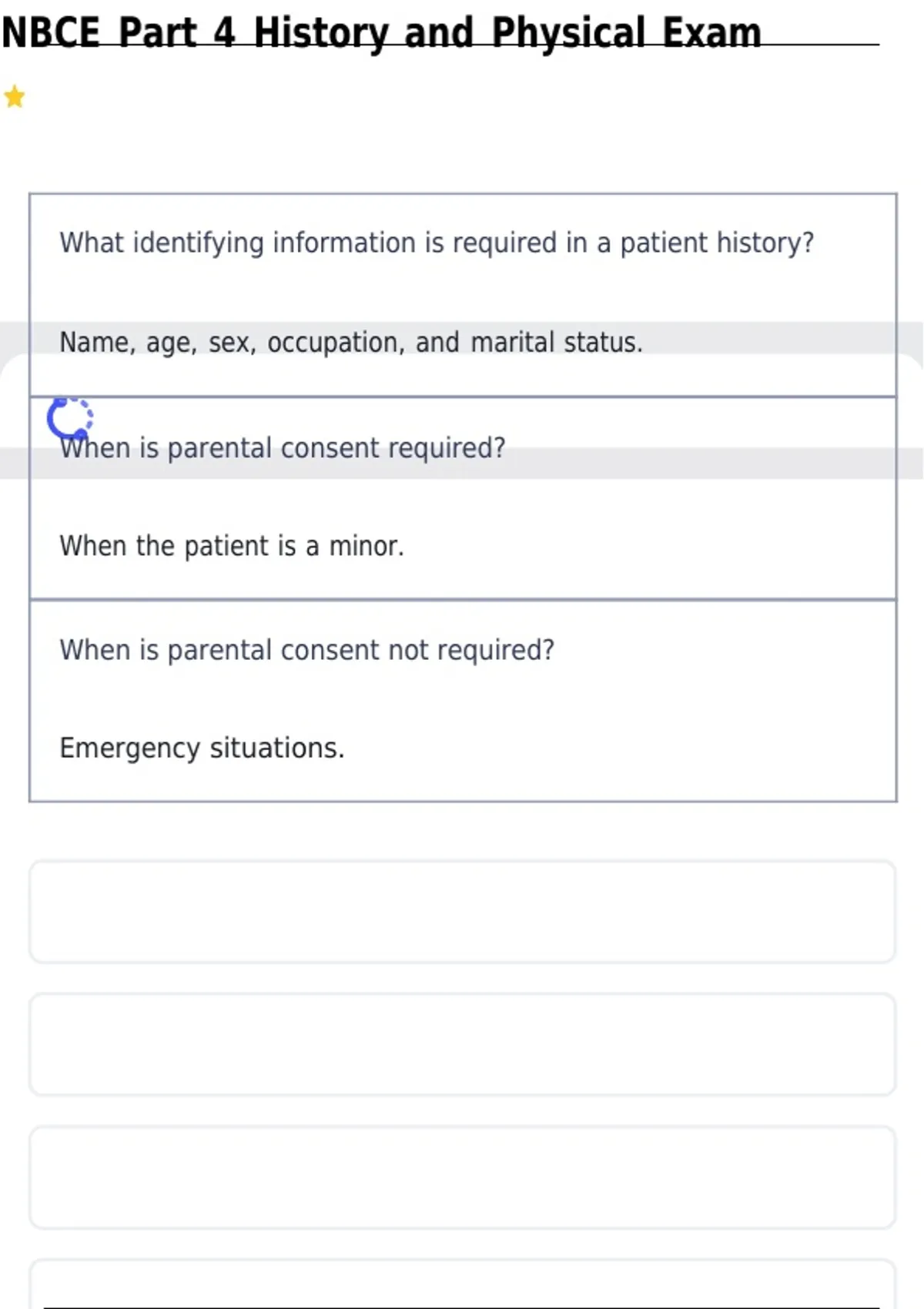Viewport: 924px width, 1309px height.
Task: Select the 'When the patient is a minor' answer
Action: (232, 545)
